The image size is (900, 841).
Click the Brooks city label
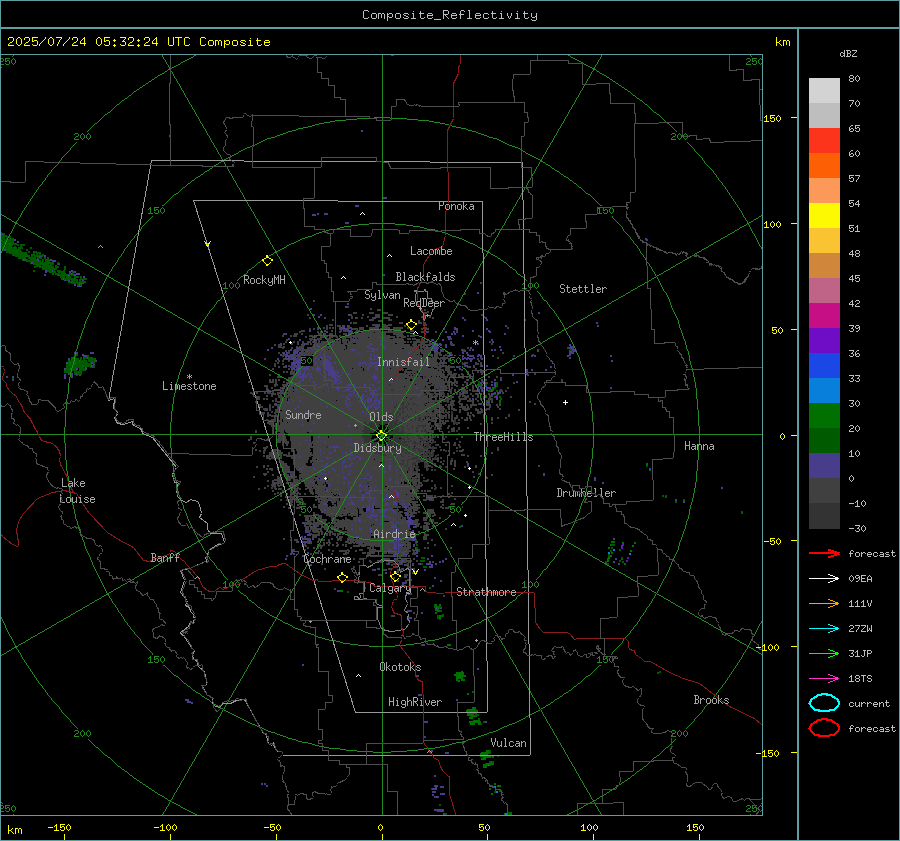pos(711,700)
